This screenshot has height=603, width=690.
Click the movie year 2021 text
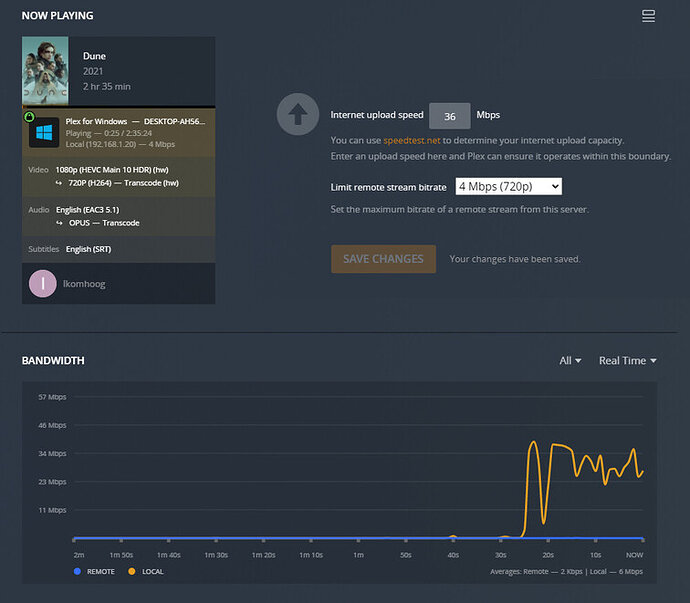[x=93, y=71]
